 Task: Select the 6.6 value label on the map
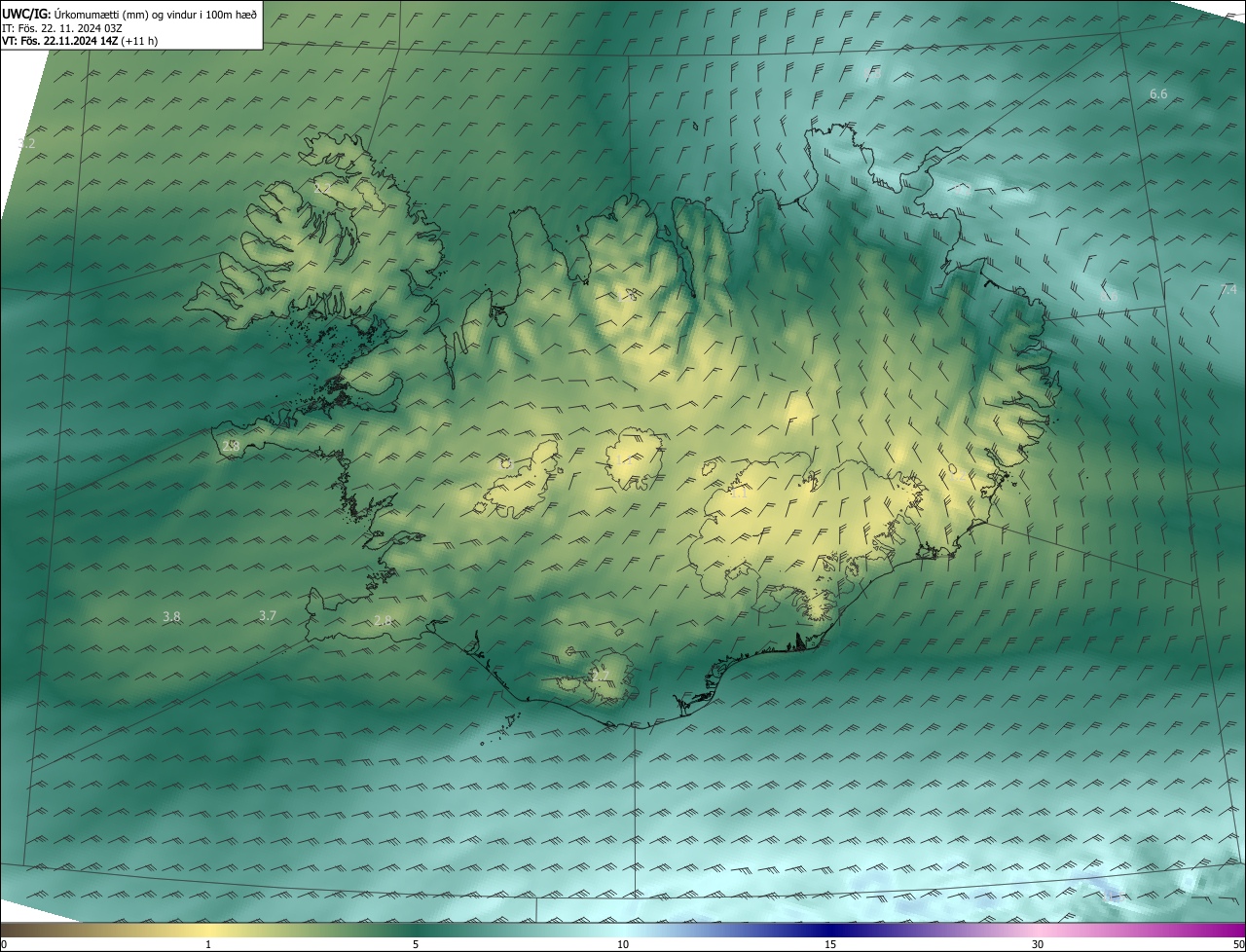[x=1158, y=94]
